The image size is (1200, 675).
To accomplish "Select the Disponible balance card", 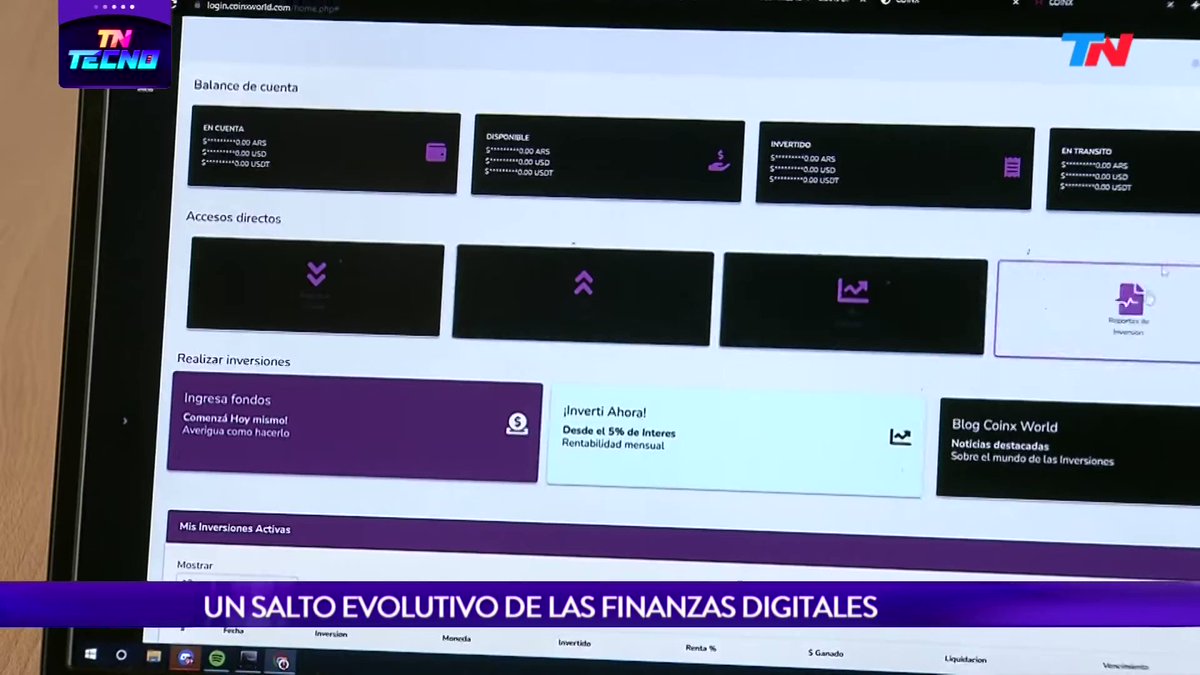I will (608, 158).
